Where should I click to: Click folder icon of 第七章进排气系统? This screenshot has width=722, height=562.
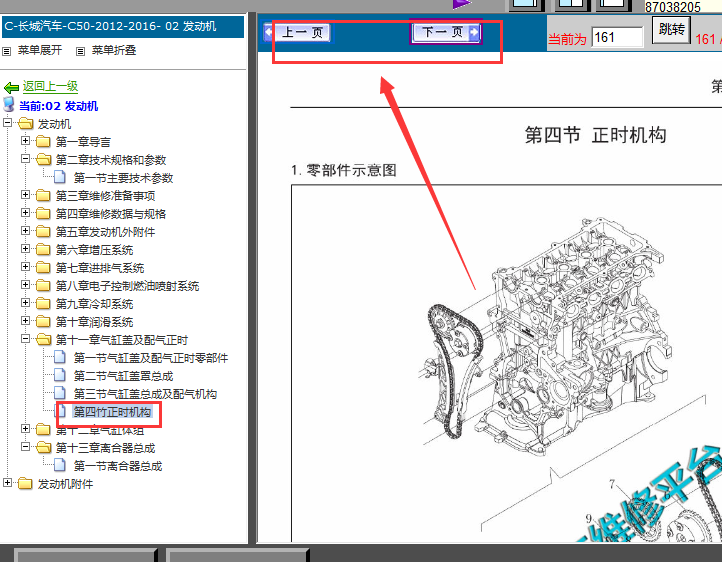pos(43,267)
